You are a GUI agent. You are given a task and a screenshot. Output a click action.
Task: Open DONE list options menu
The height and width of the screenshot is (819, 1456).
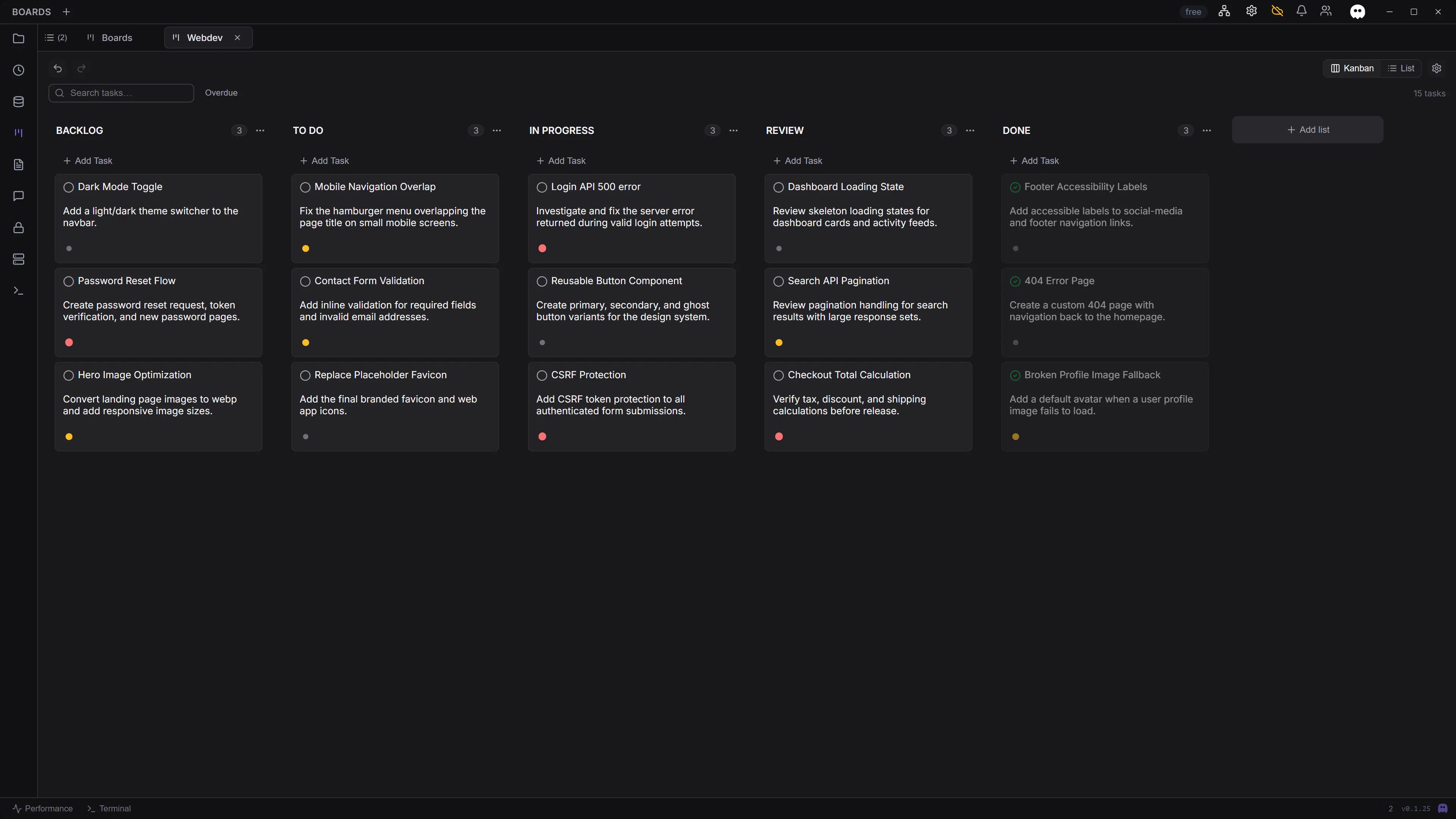1207,130
